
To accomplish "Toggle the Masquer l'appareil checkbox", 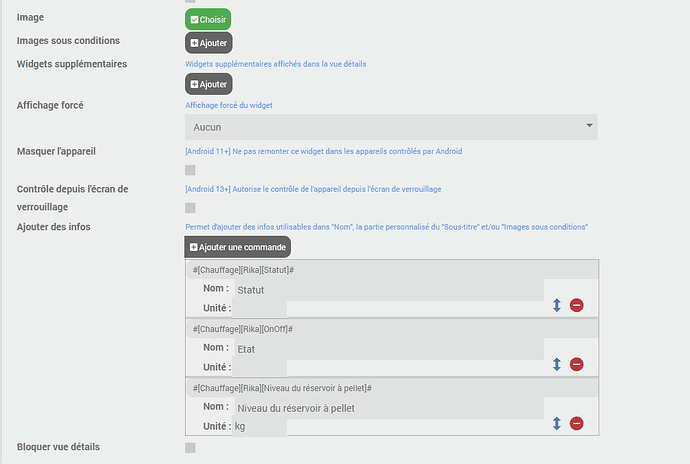I will click(190, 170).
